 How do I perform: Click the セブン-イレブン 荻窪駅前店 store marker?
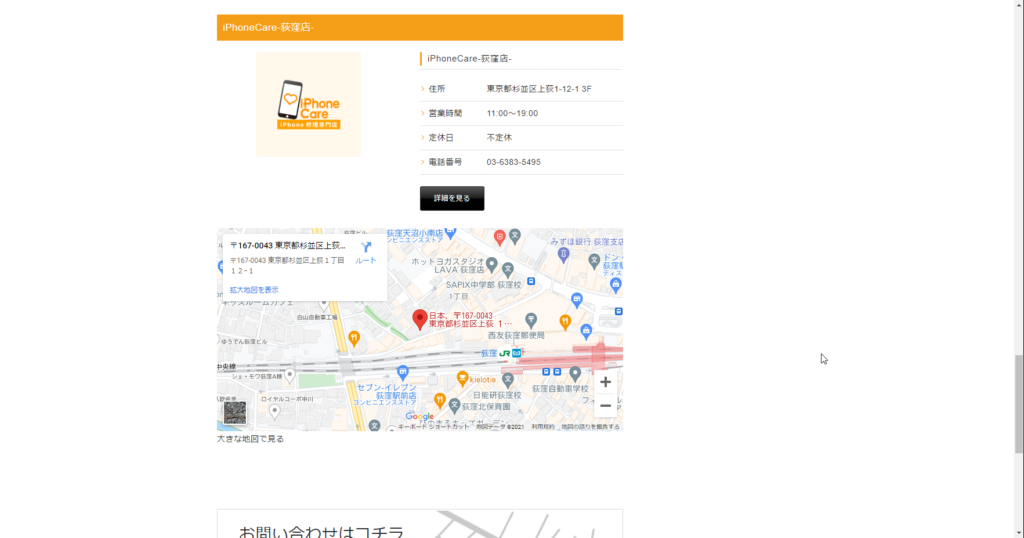tap(403, 373)
